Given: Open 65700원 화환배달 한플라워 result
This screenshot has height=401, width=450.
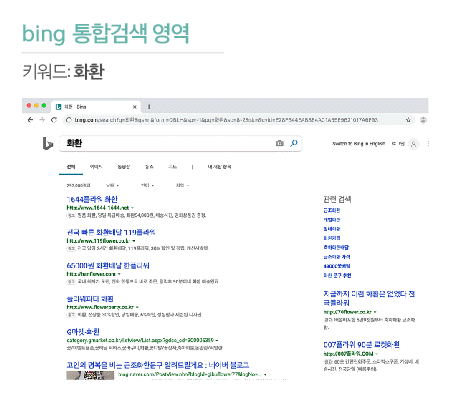Looking at the screenshot, I should tap(108, 266).
